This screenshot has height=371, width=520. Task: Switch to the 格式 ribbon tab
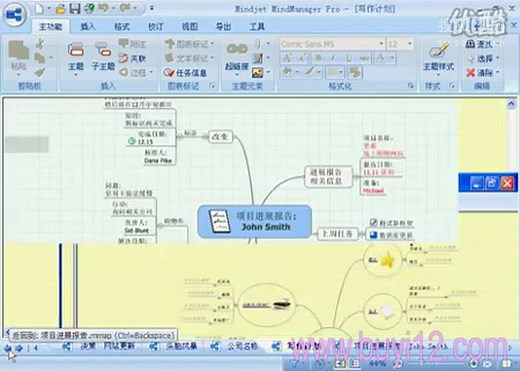coord(122,27)
